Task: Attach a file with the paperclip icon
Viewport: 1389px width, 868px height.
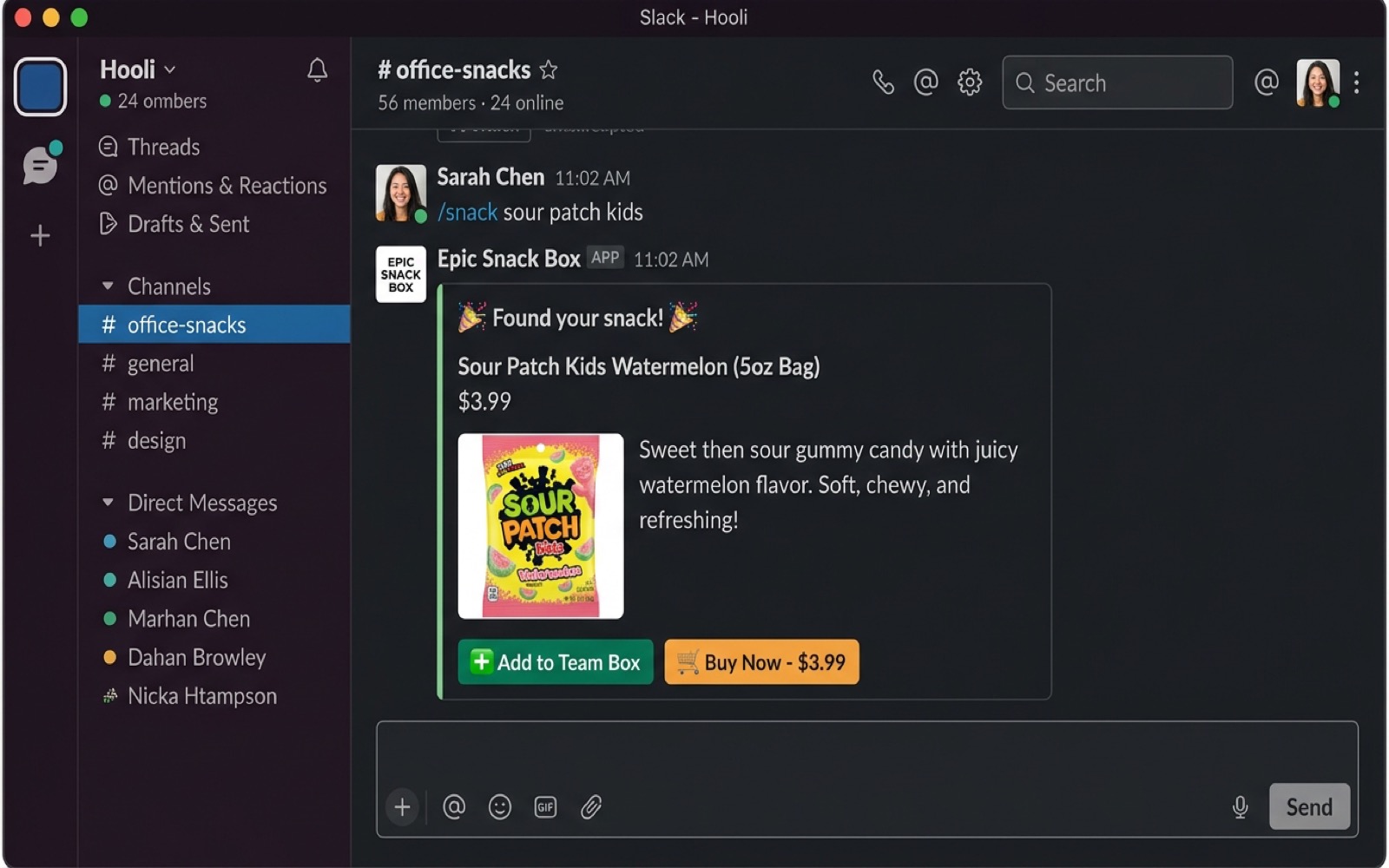Action: coord(591,807)
